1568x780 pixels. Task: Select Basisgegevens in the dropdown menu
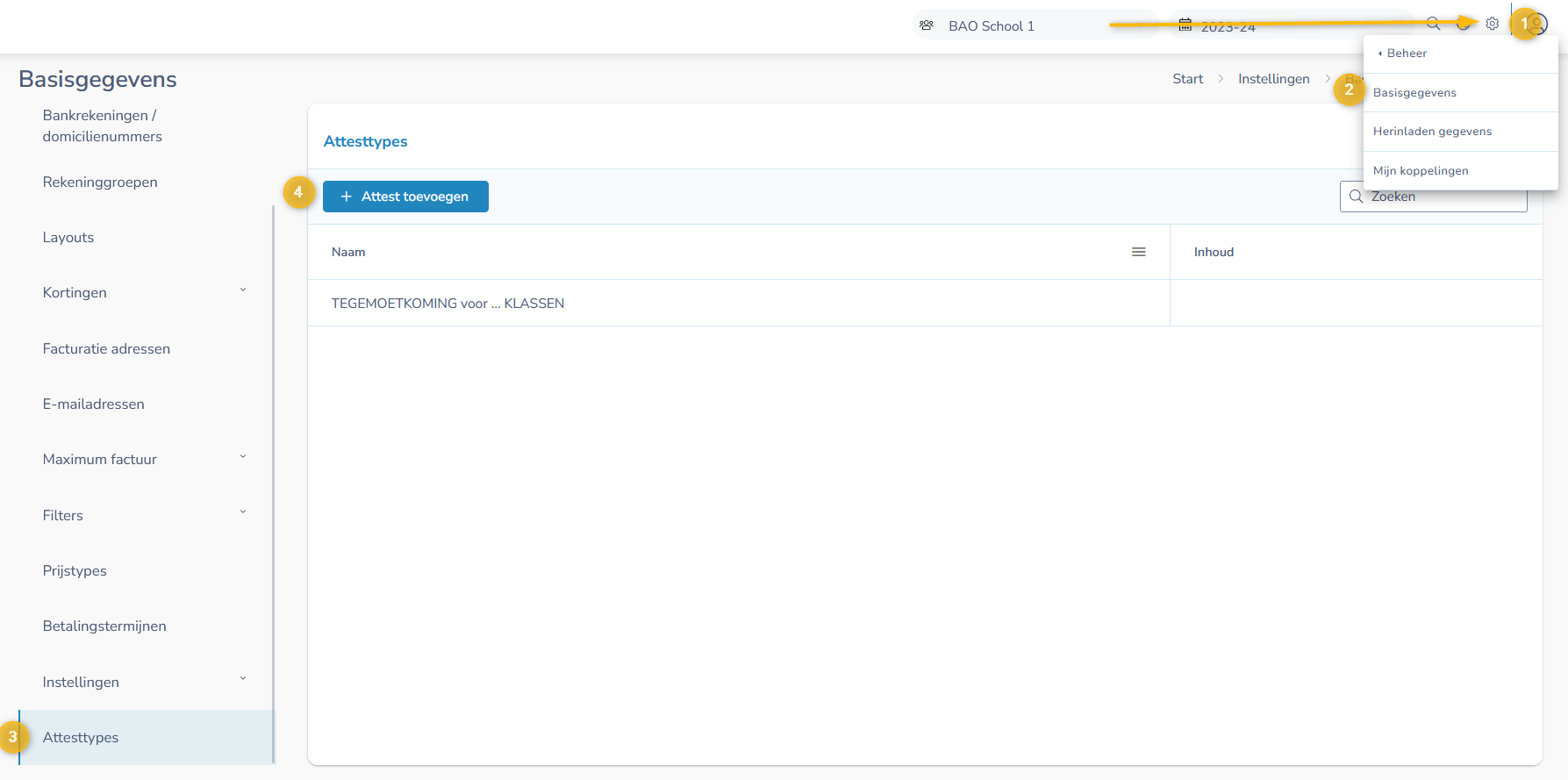1414,93
